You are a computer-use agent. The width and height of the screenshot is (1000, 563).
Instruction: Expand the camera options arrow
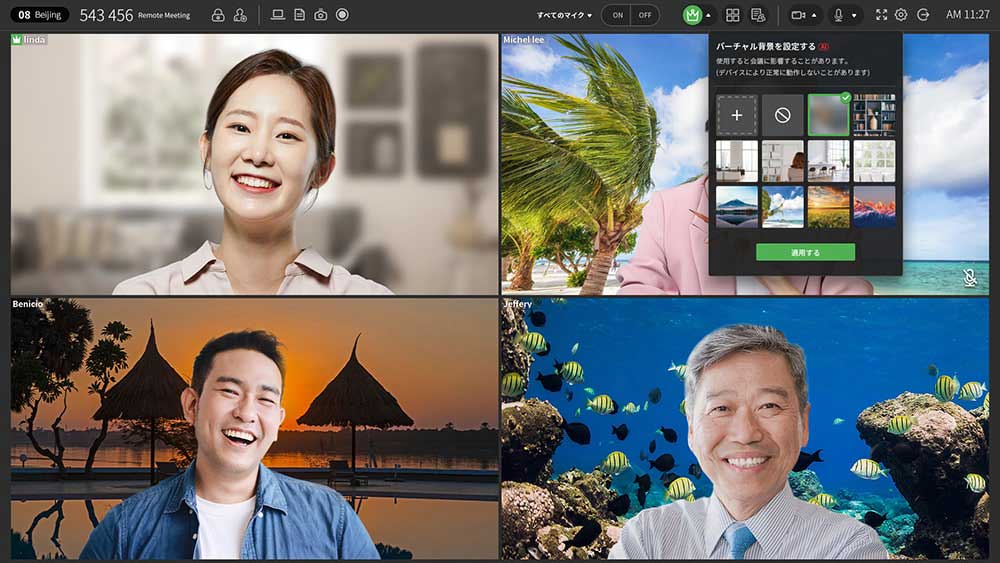point(814,15)
